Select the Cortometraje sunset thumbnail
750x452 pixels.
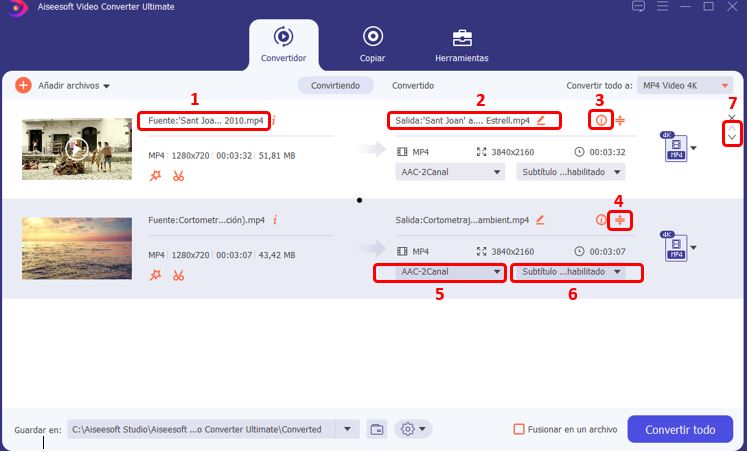click(x=77, y=248)
